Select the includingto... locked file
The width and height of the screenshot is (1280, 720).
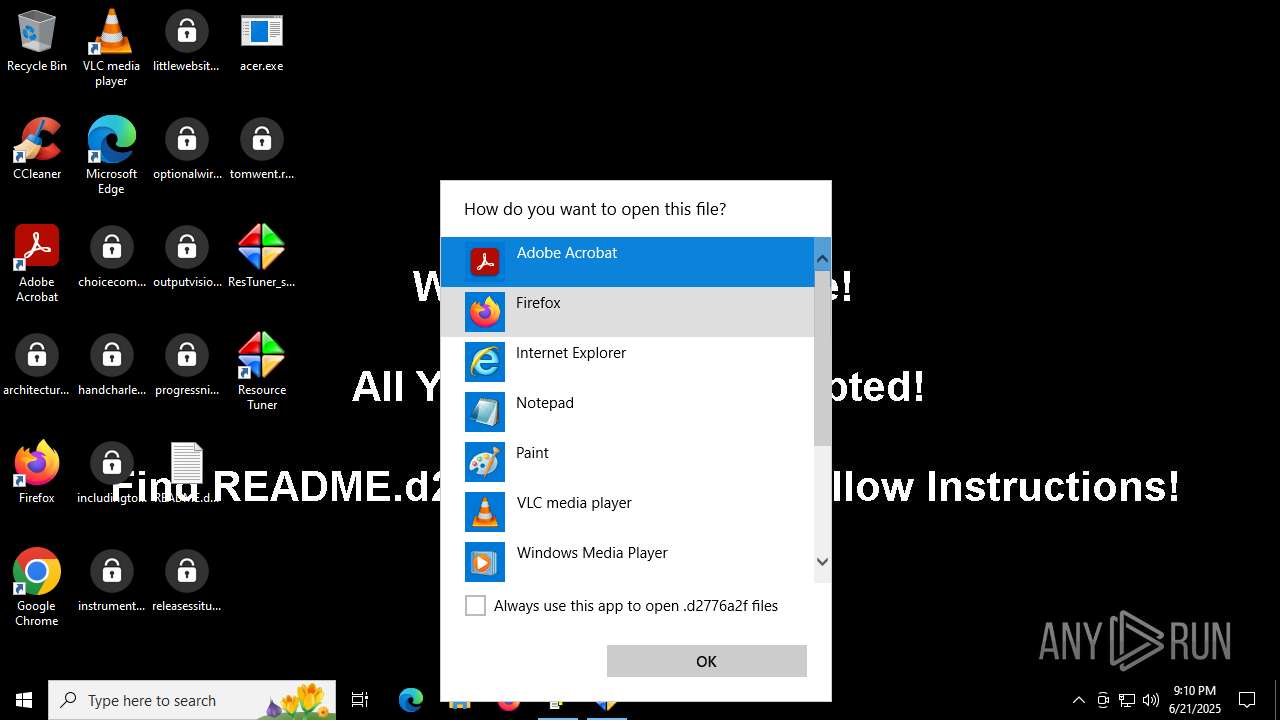coord(111,474)
